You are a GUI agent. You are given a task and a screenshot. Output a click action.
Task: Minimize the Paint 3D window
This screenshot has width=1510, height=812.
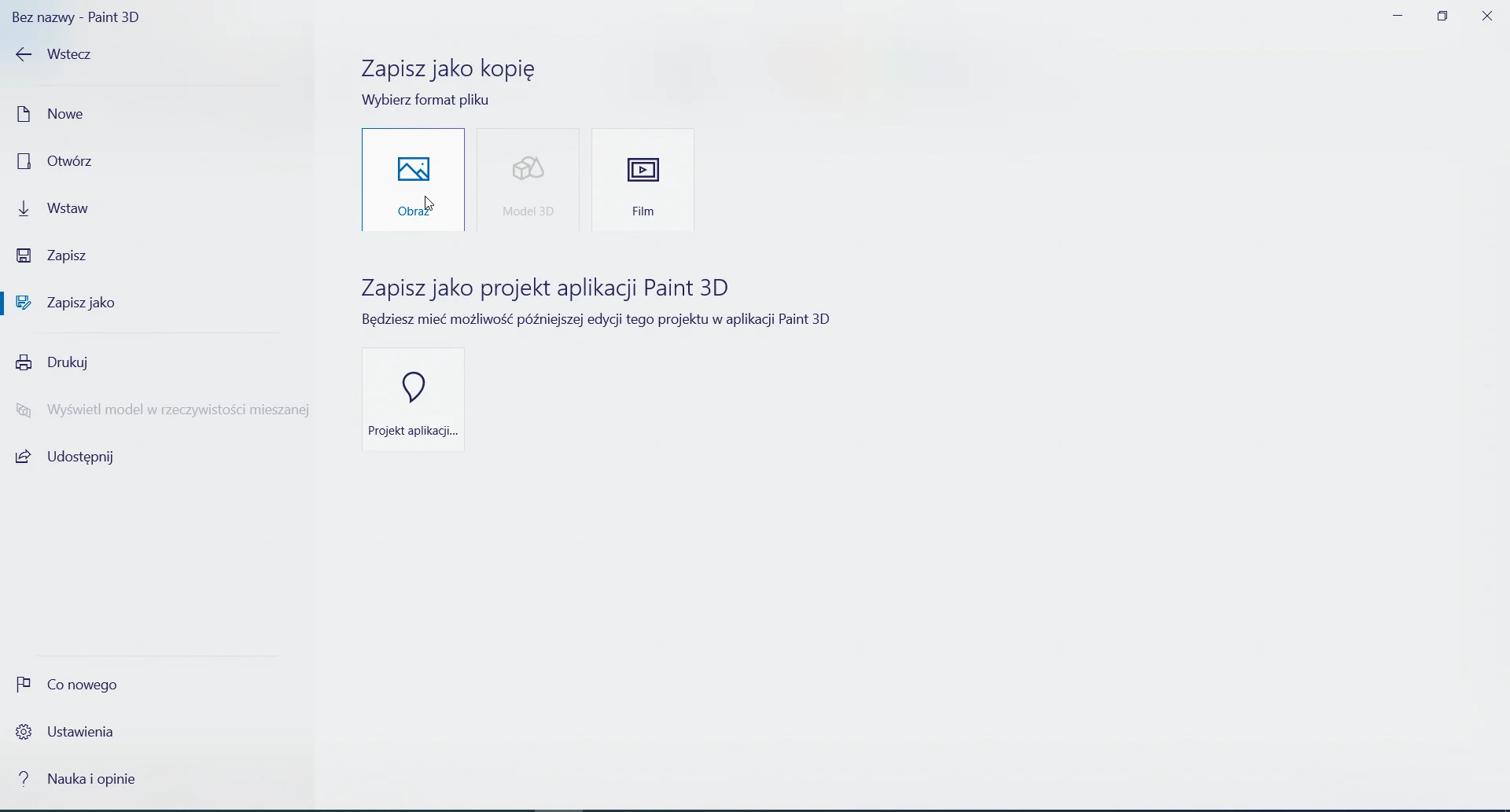1398,16
